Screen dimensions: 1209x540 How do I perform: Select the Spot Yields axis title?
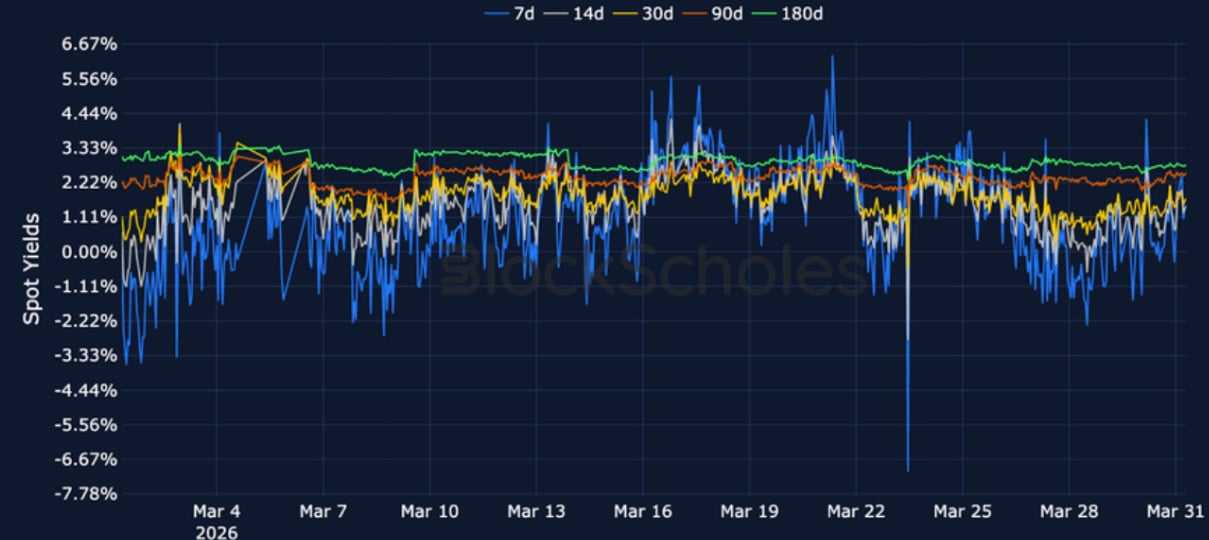(33, 268)
